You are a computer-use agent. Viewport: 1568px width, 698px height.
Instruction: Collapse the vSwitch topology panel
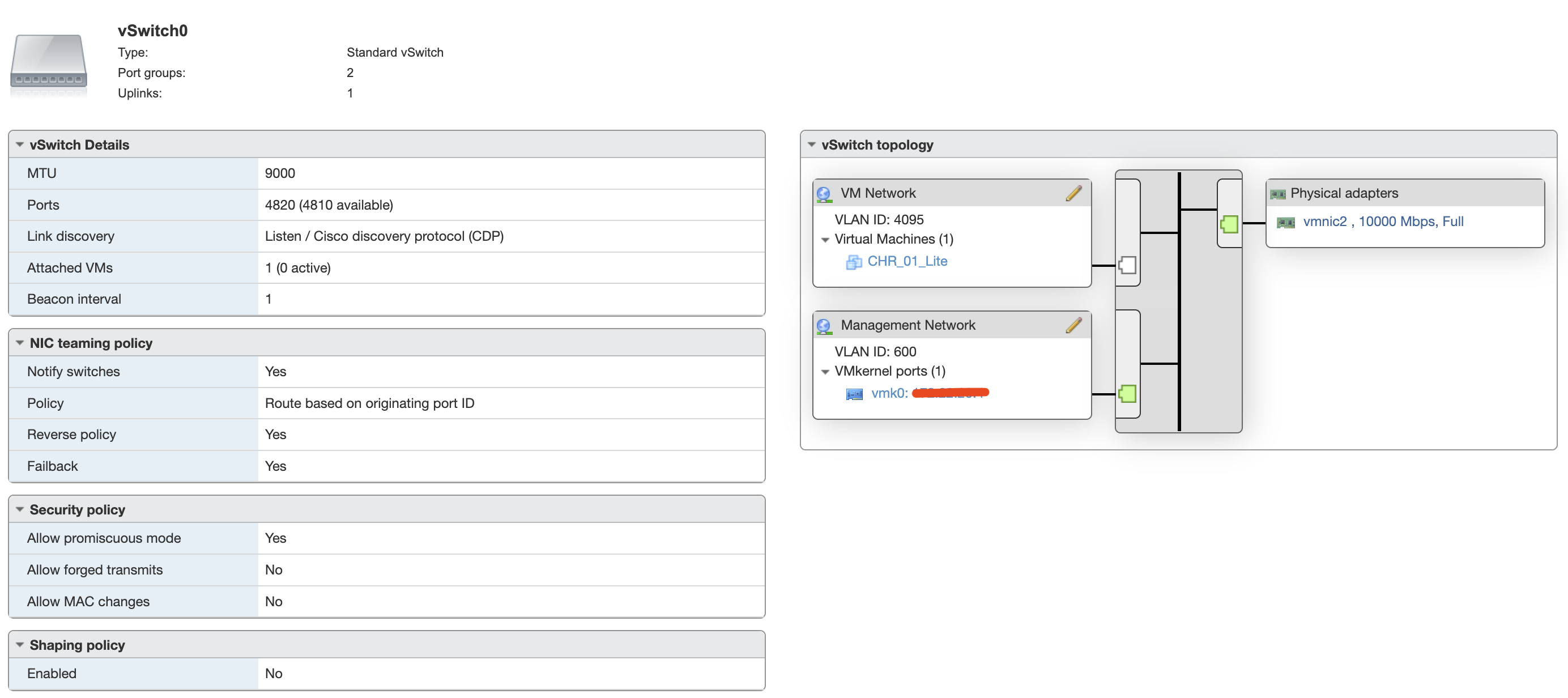coord(811,144)
